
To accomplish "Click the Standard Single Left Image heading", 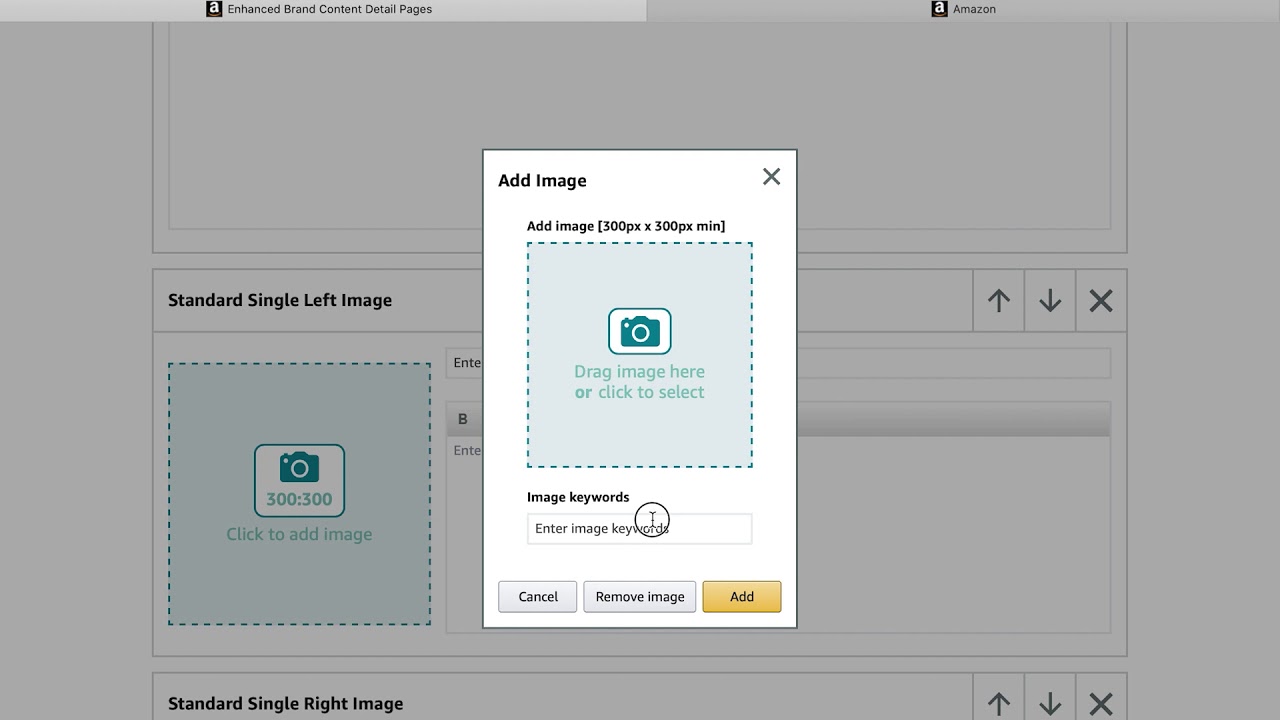I will 280,300.
